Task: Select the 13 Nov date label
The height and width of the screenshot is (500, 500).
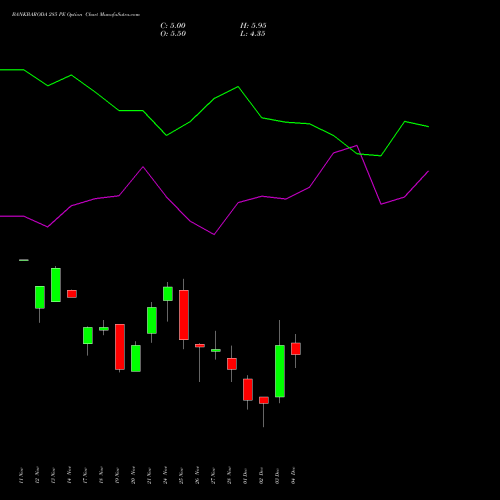Action: tap(54, 475)
